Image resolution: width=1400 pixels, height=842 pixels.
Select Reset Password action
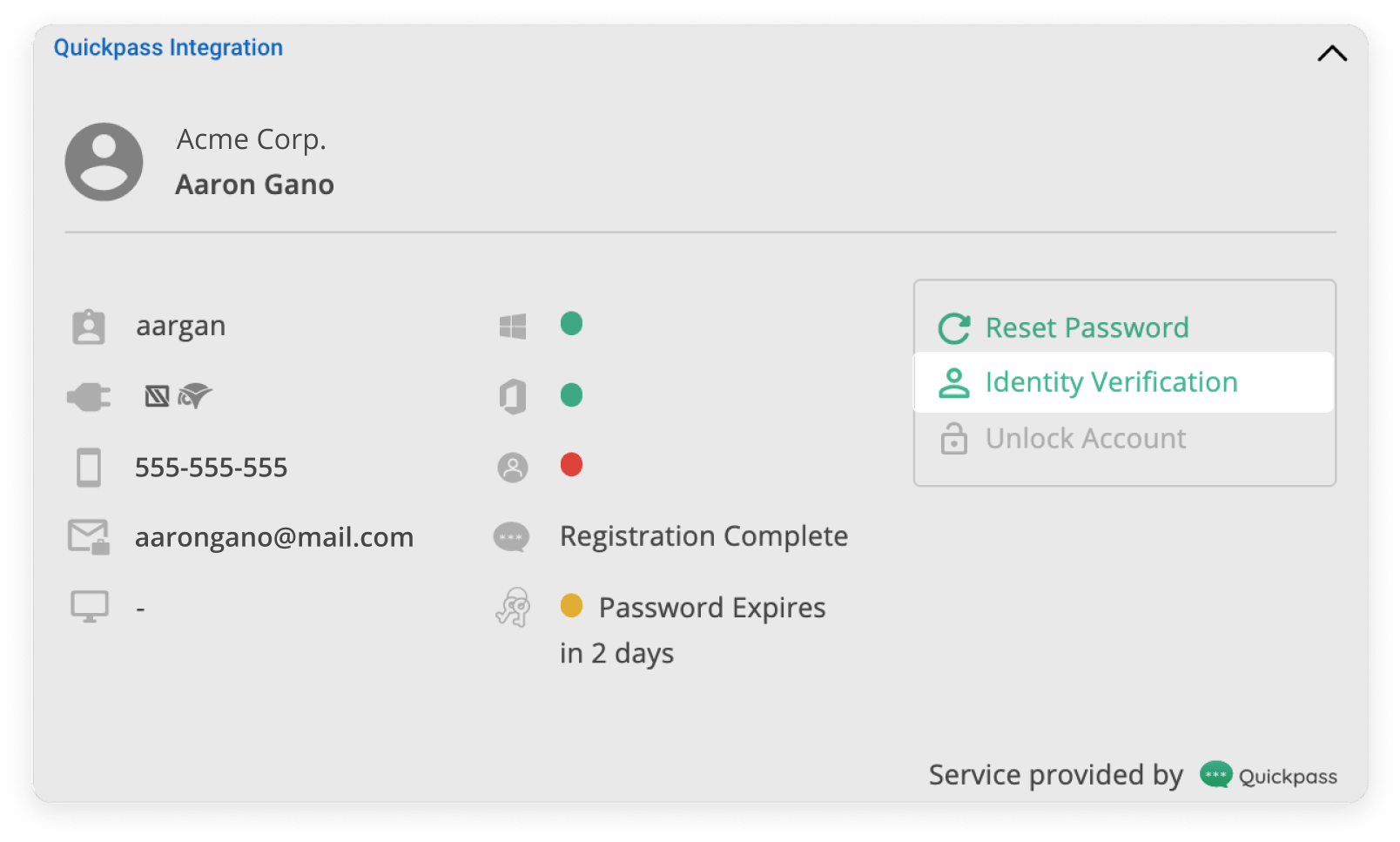click(1087, 328)
